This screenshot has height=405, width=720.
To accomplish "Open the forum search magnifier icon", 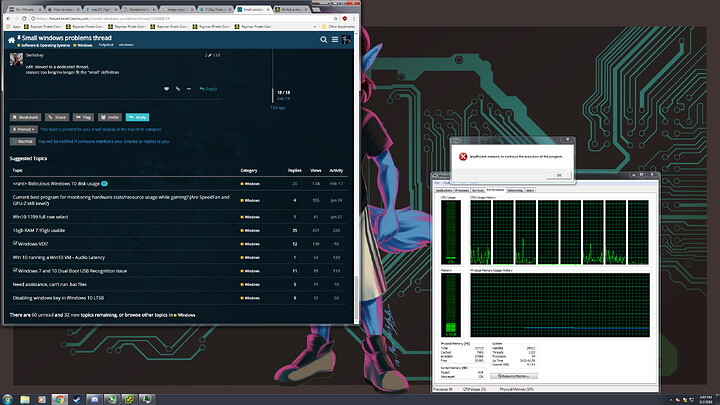I will 323,40.
